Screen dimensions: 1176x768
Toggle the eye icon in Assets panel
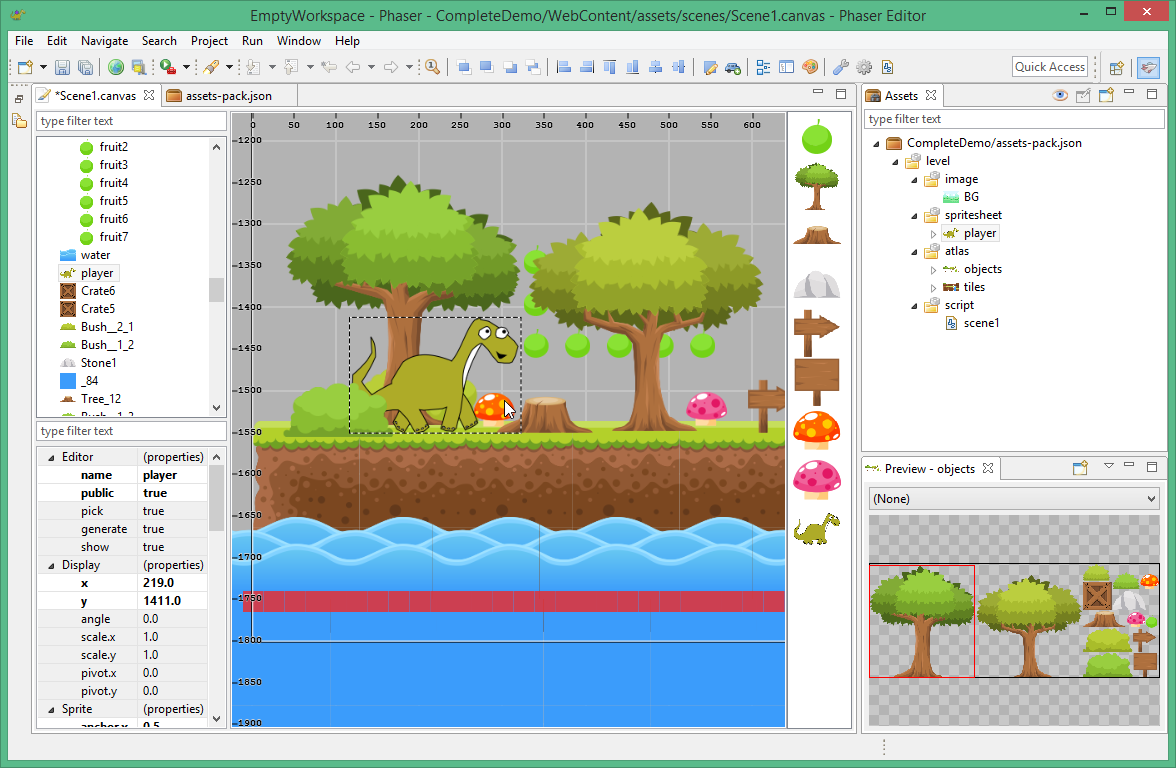(x=1060, y=95)
